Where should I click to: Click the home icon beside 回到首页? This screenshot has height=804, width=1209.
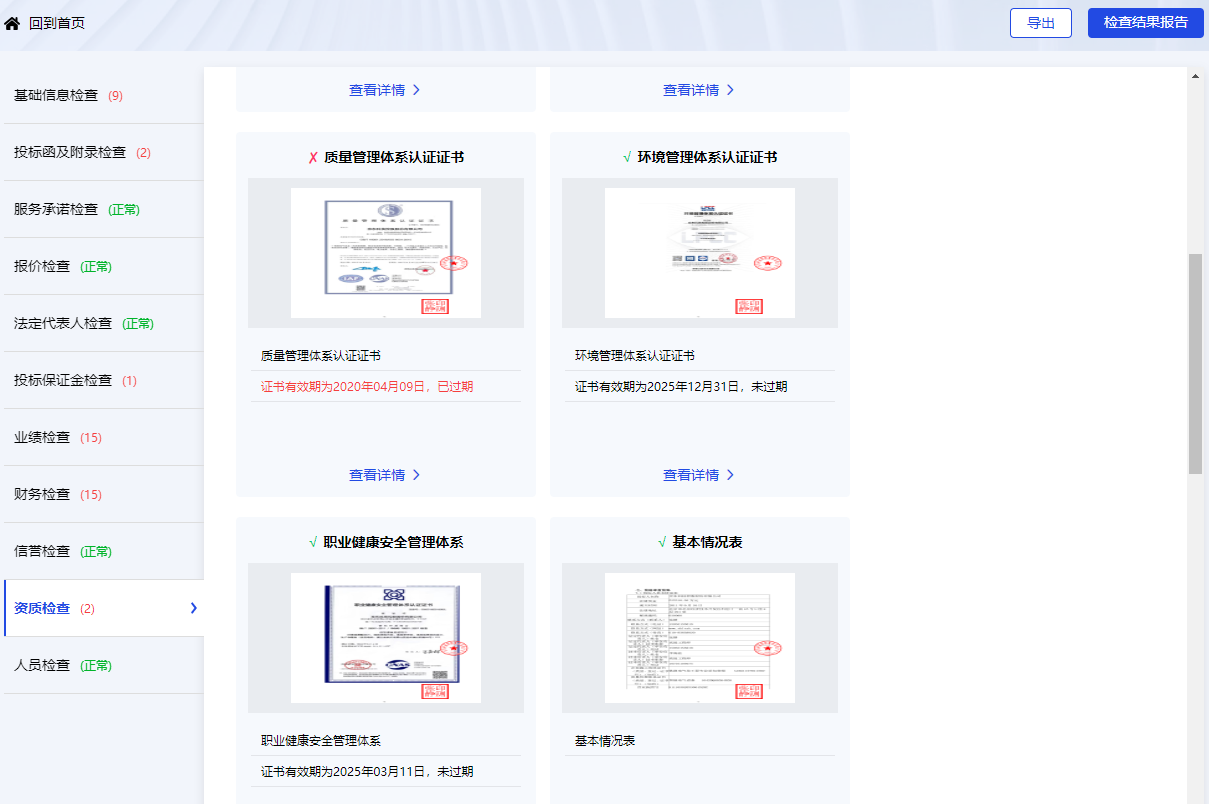12,23
